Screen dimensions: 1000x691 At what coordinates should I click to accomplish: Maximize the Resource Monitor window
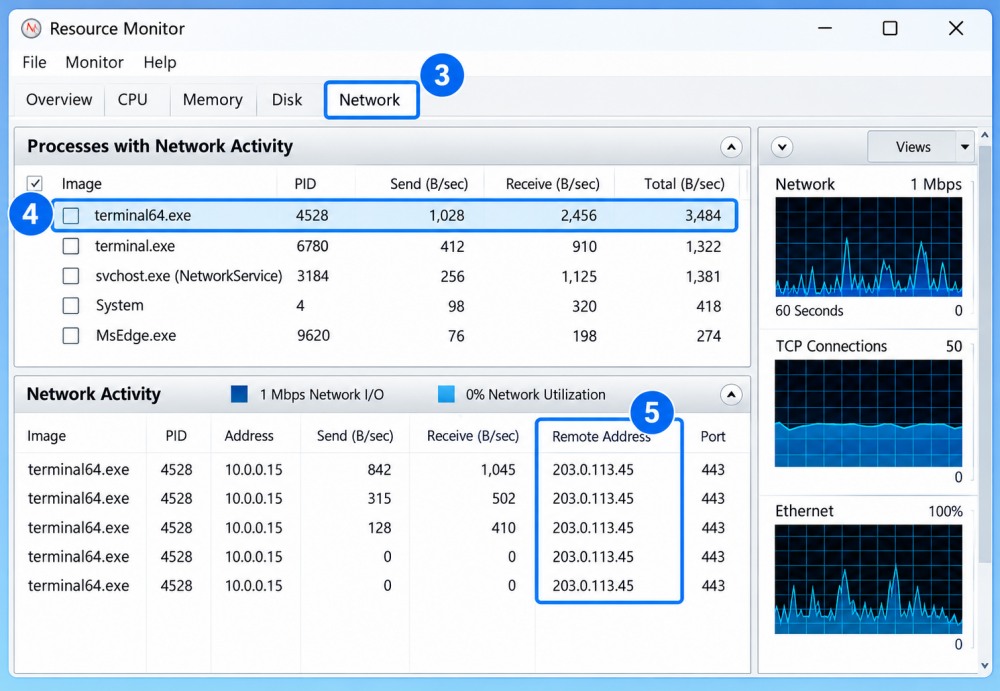tap(890, 29)
